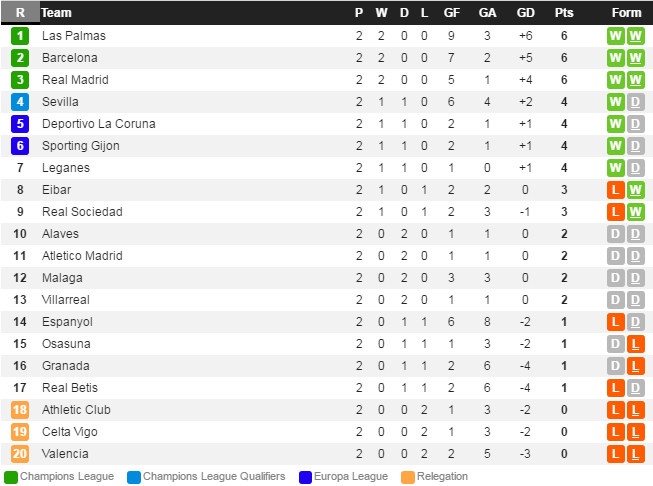Click the rank 5 badge beside Deportivo La Coruna
The height and width of the screenshot is (486, 653).
click(20, 124)
